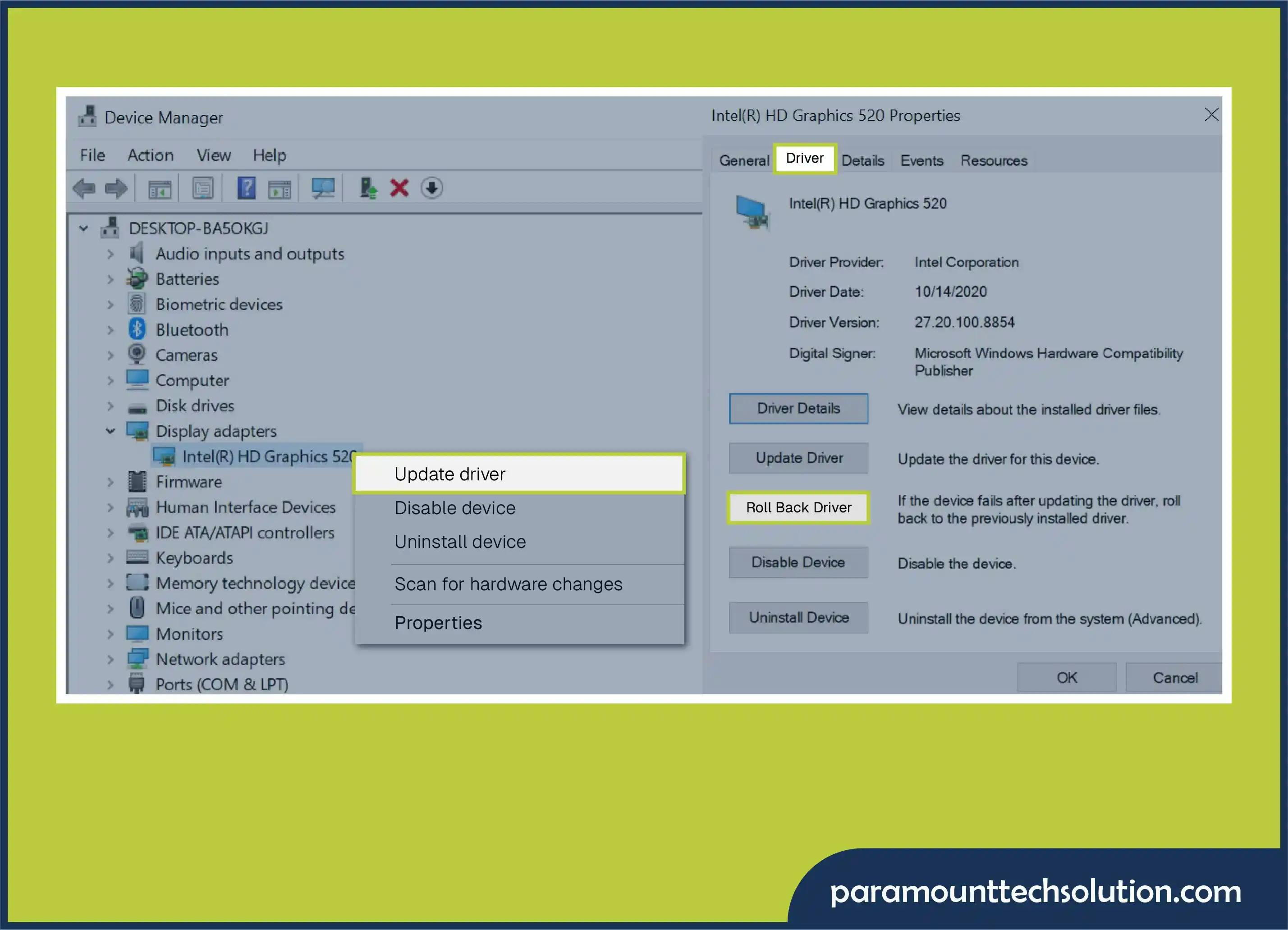Click the Driver Details button
Viewport: 1288px width, 930px height.
[x=798, y=408]
